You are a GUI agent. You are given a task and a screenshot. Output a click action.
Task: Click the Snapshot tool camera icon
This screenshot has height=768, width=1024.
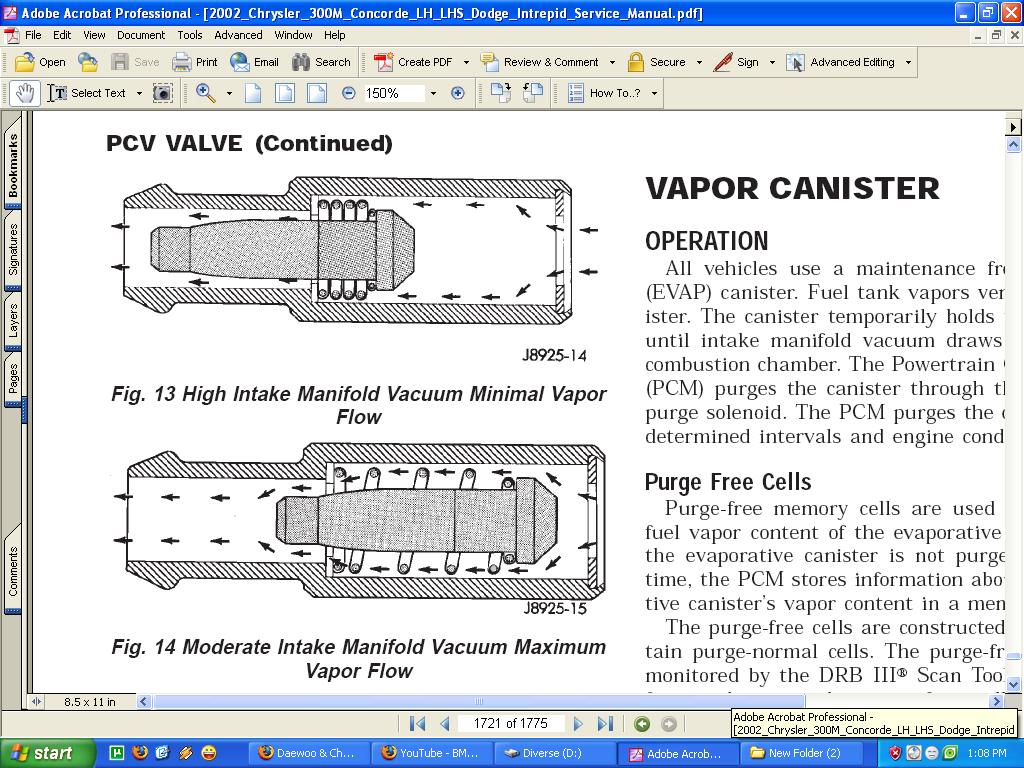coord(162,93)
